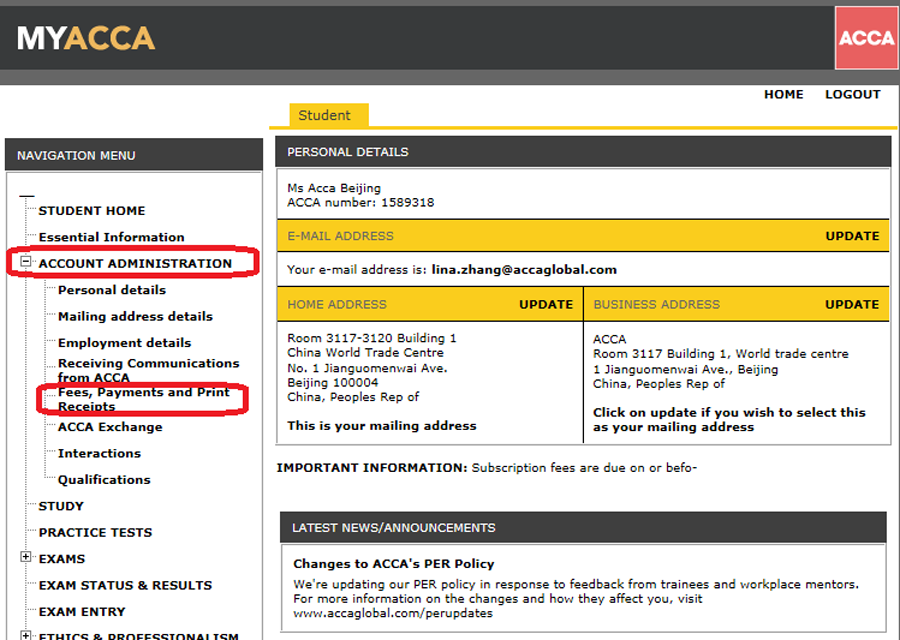Click the IMPORTANT INFORMATION subscription fees notice
This screenshot has width=900, height=640.
(486, 468)
